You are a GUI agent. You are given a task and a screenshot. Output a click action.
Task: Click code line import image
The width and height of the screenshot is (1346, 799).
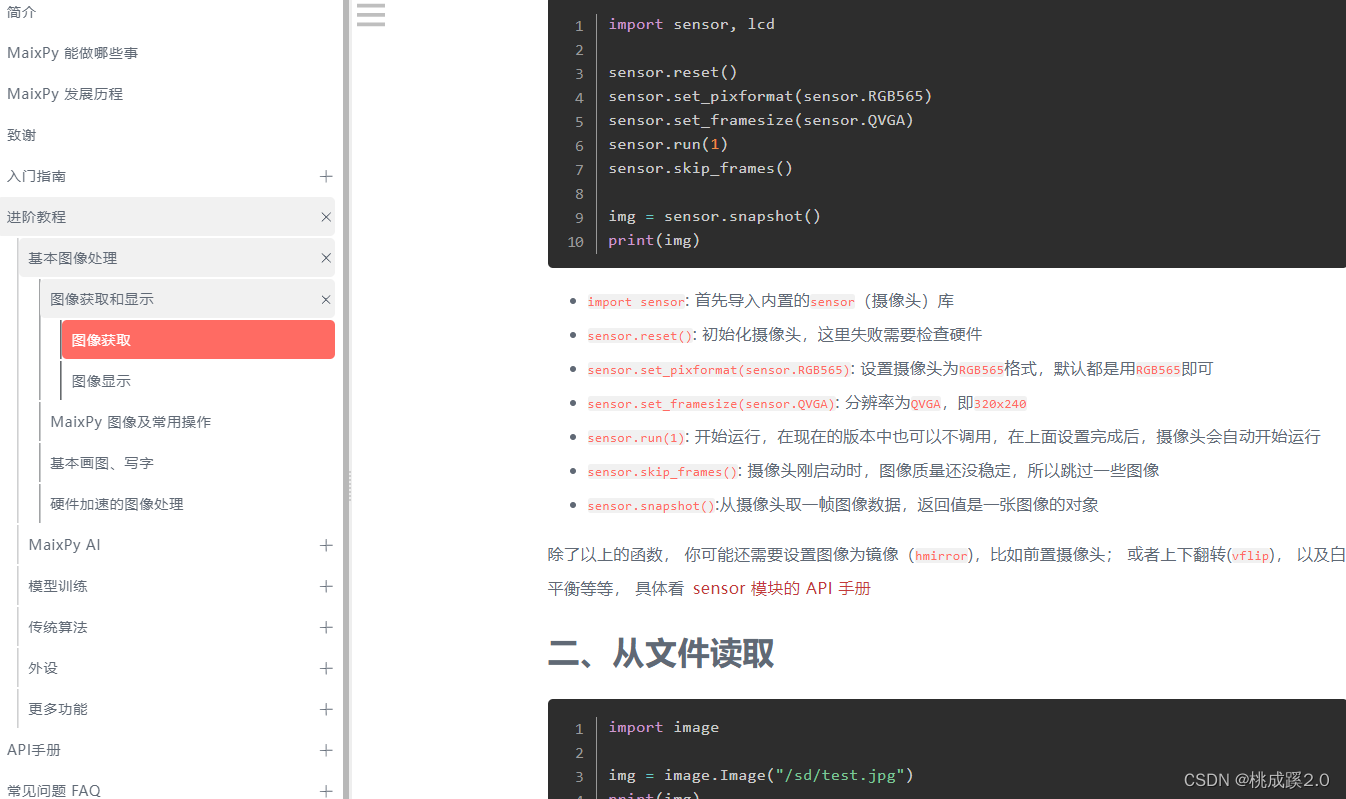(x=663, y=727)
